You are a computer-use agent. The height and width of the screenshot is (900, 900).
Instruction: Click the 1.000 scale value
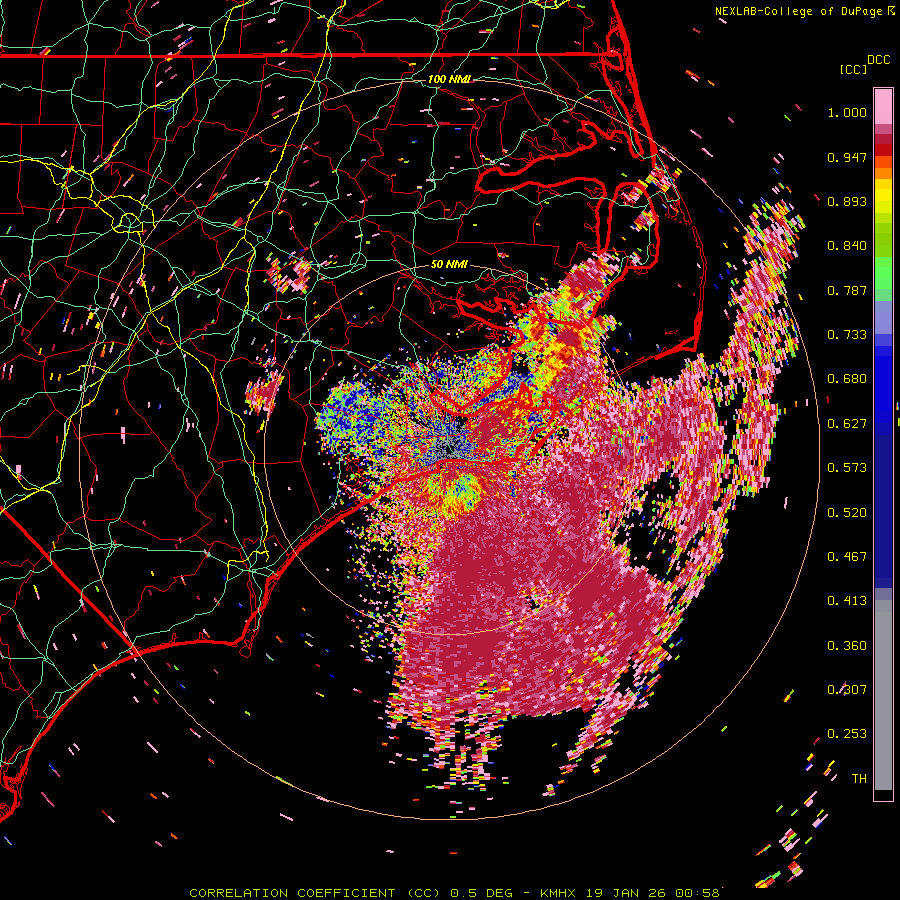(x=847, y=113)
